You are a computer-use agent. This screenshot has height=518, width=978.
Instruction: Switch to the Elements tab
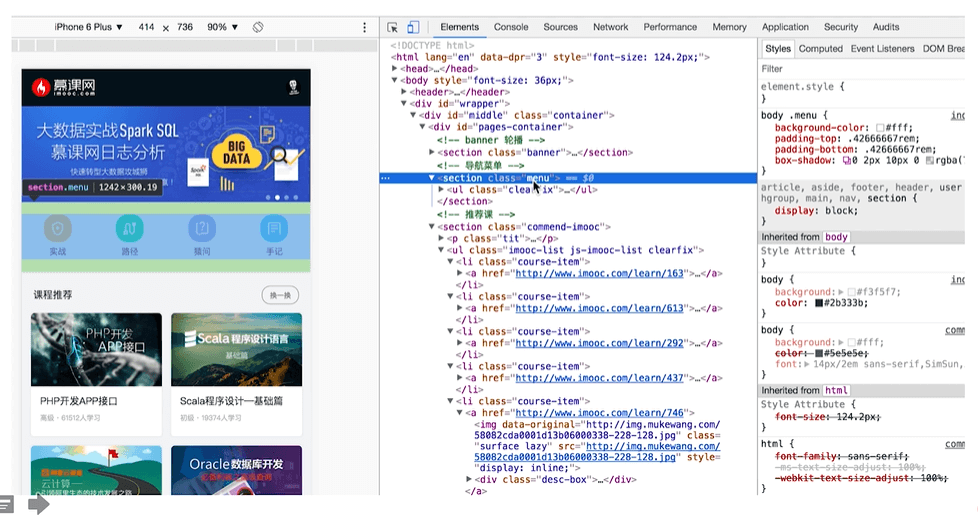coord(460,27)
